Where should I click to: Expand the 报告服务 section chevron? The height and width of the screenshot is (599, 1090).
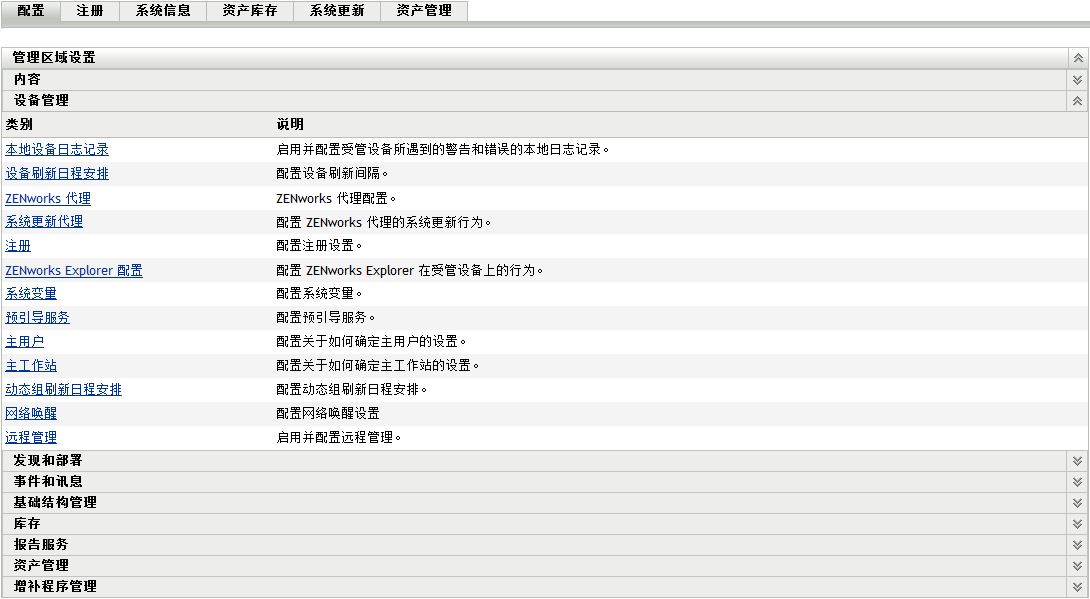coord(1076,544)
